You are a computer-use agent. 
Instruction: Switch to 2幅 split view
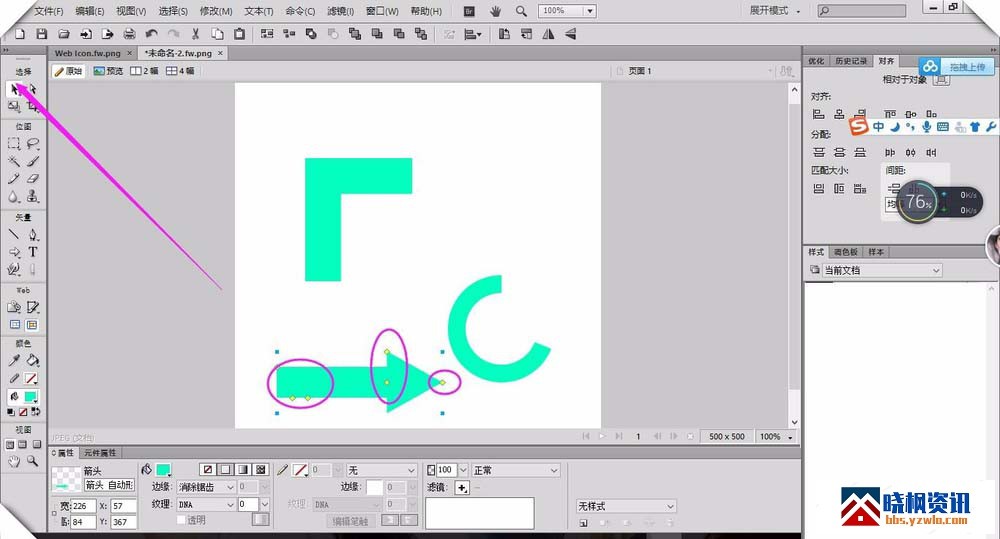click(144, 71)
